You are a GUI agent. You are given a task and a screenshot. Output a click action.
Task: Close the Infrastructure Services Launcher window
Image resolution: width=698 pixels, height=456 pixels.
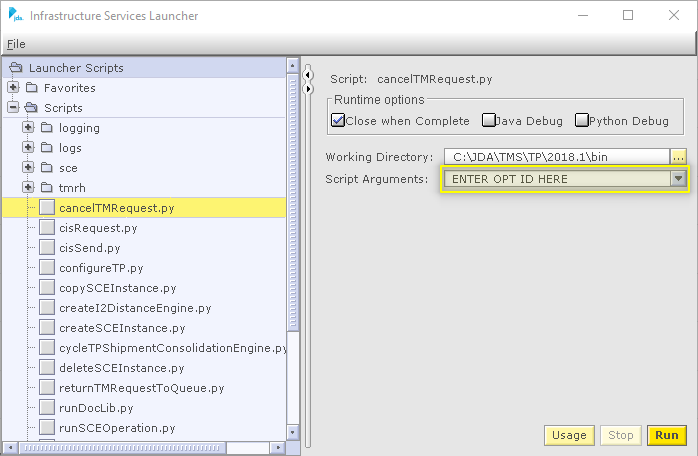tap(674, 15)
